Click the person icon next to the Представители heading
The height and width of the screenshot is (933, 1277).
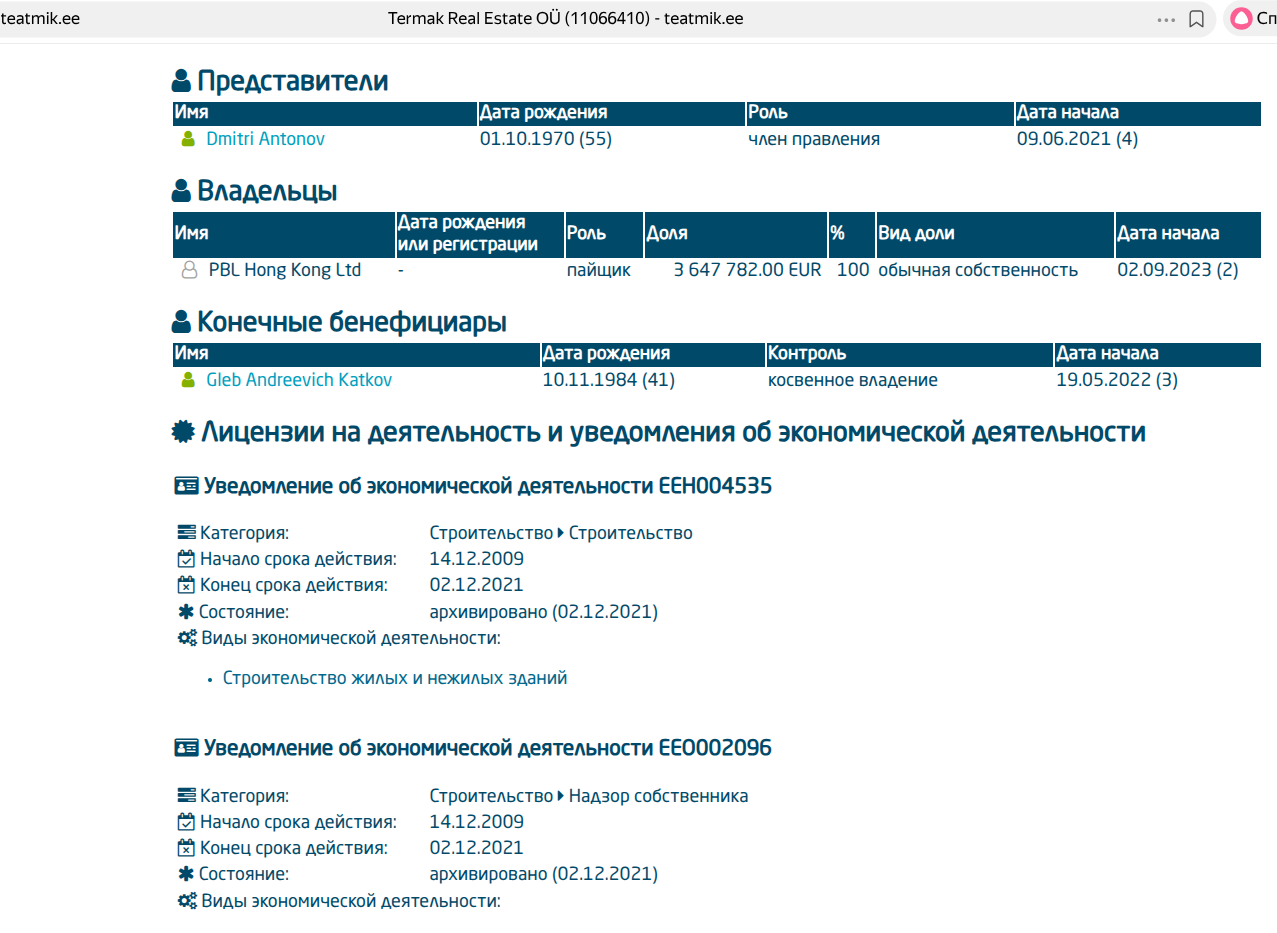tap(181, 82)
